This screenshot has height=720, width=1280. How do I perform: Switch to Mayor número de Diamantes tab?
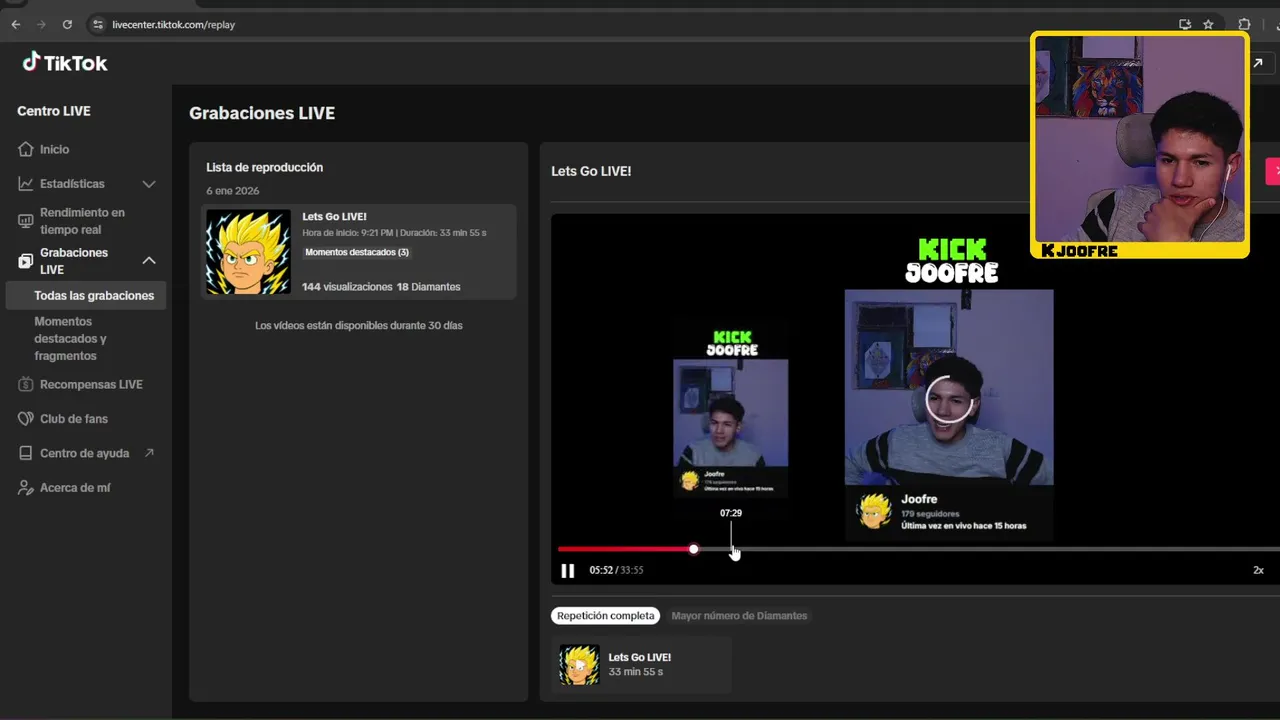pyautogui.click(x=739, y=616)
